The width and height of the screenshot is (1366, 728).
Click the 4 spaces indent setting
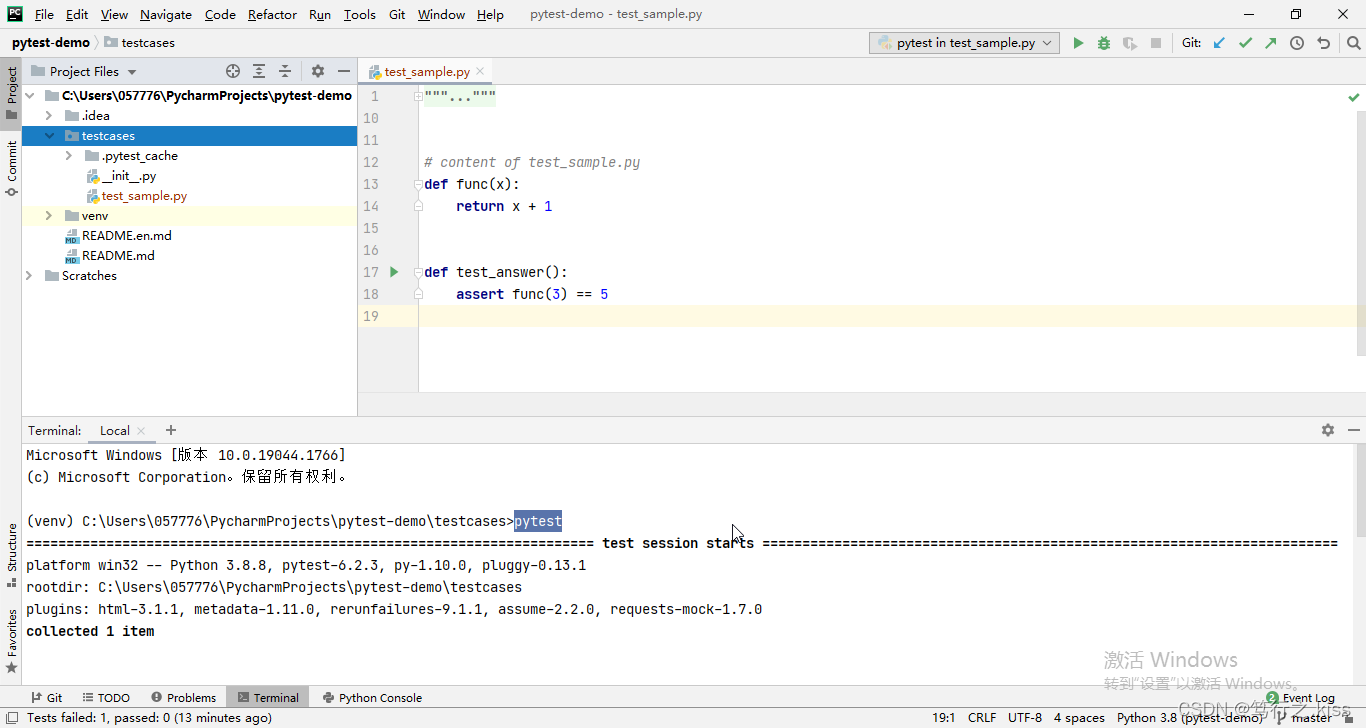[x=1079, y=717]
